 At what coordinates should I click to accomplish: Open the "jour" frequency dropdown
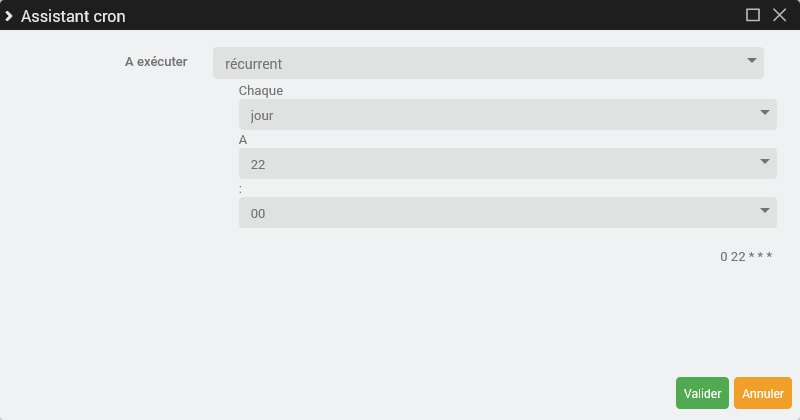[x=500, y=115]
